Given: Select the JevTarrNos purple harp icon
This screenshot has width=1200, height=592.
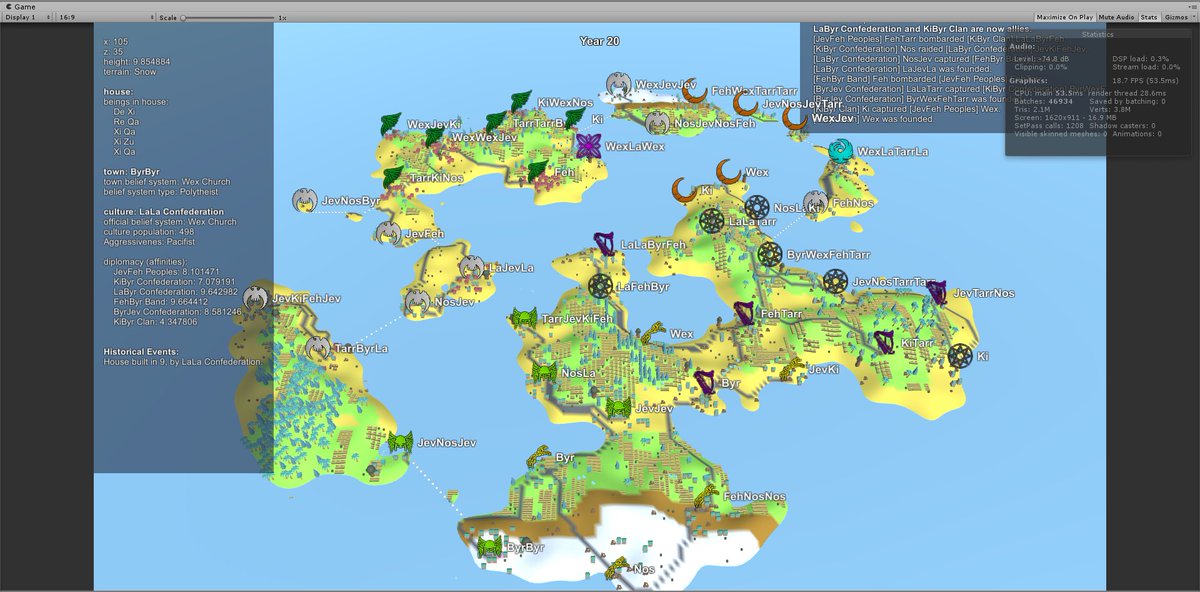Looking at the screenshot, I should pos(937,293).
